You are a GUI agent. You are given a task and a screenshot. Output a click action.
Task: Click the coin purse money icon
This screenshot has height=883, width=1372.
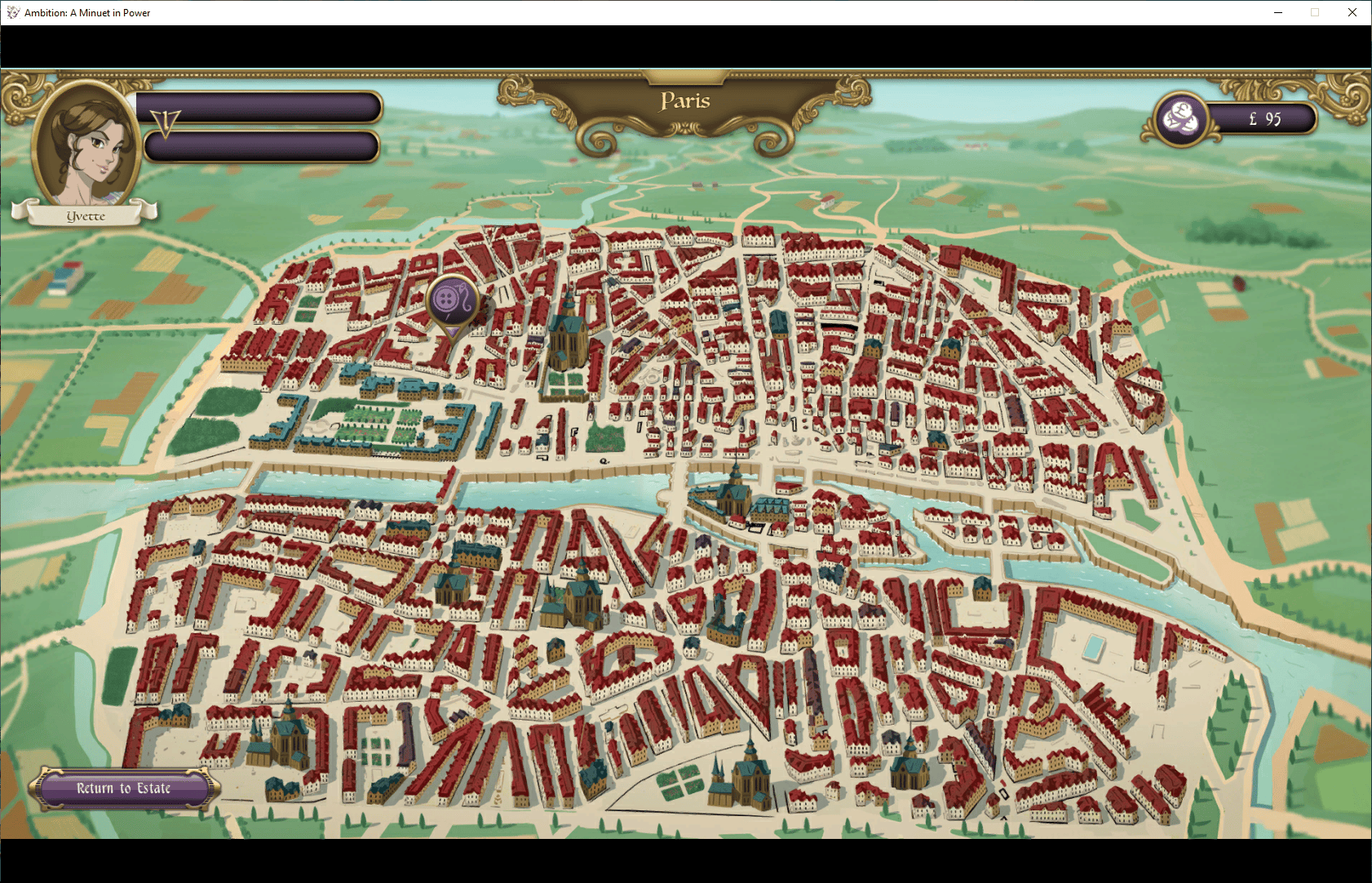point(1181,118)
